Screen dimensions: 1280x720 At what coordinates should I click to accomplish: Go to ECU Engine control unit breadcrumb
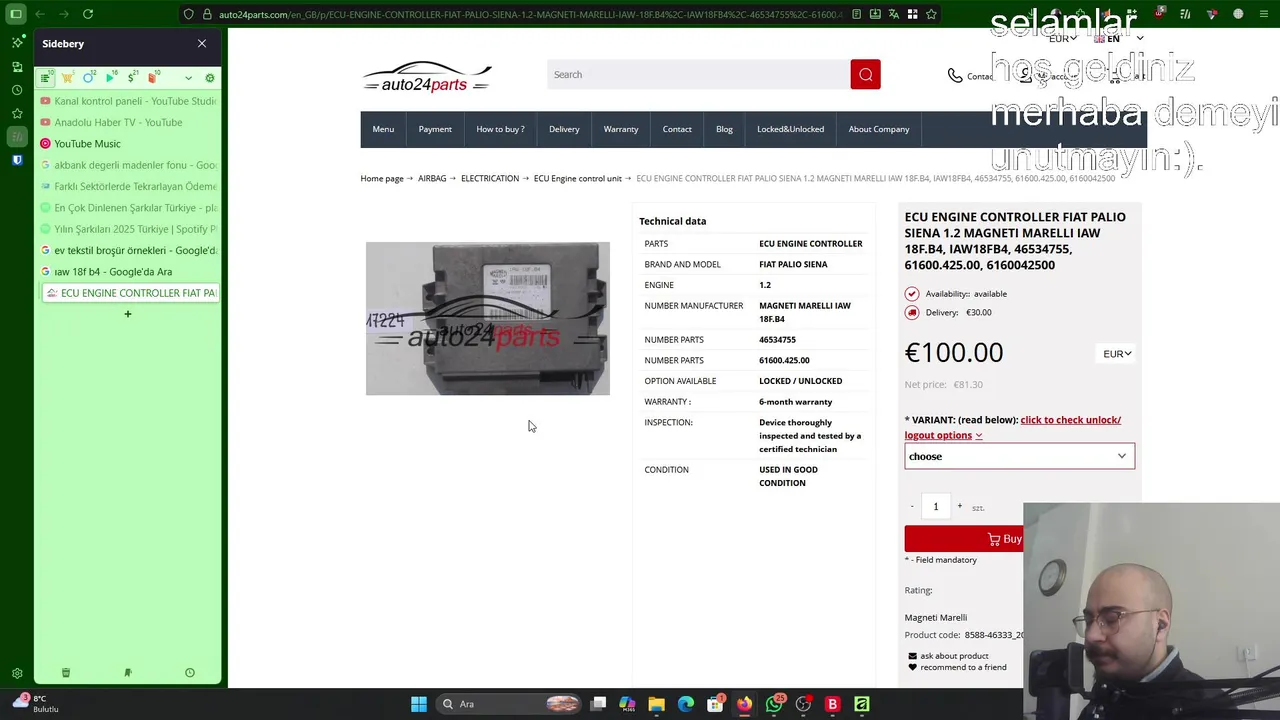pos(578,178)
